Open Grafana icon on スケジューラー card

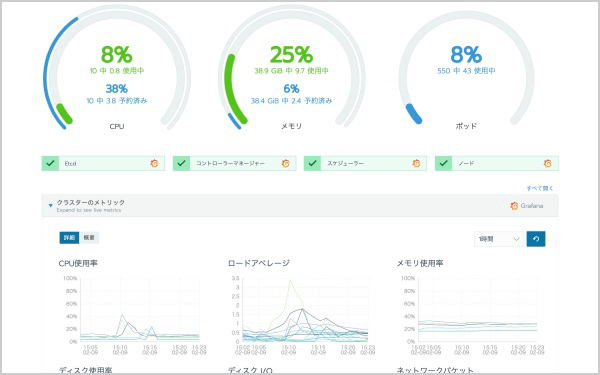click(416, 163)
